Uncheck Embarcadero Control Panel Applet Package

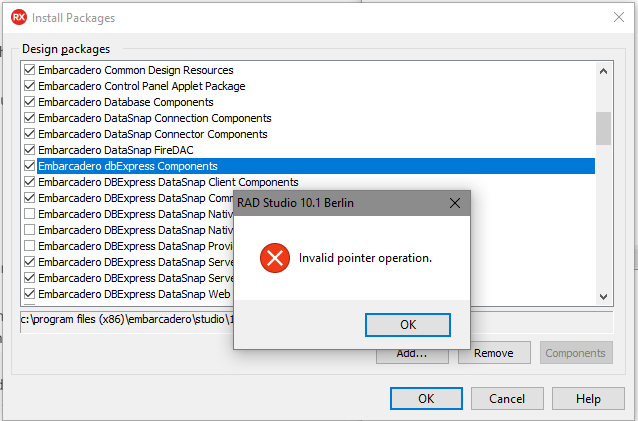pyautogui.click(x=29, y=86)
